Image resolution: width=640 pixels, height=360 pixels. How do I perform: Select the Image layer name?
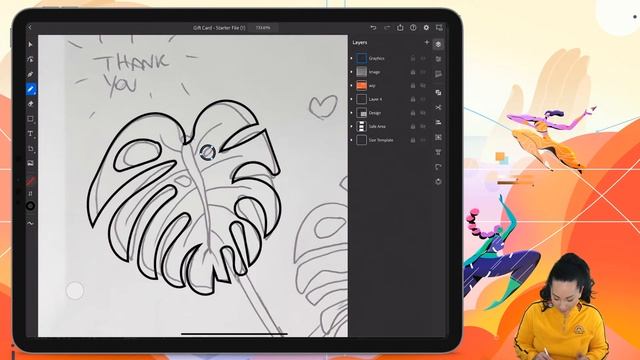(x=374, y=72)
